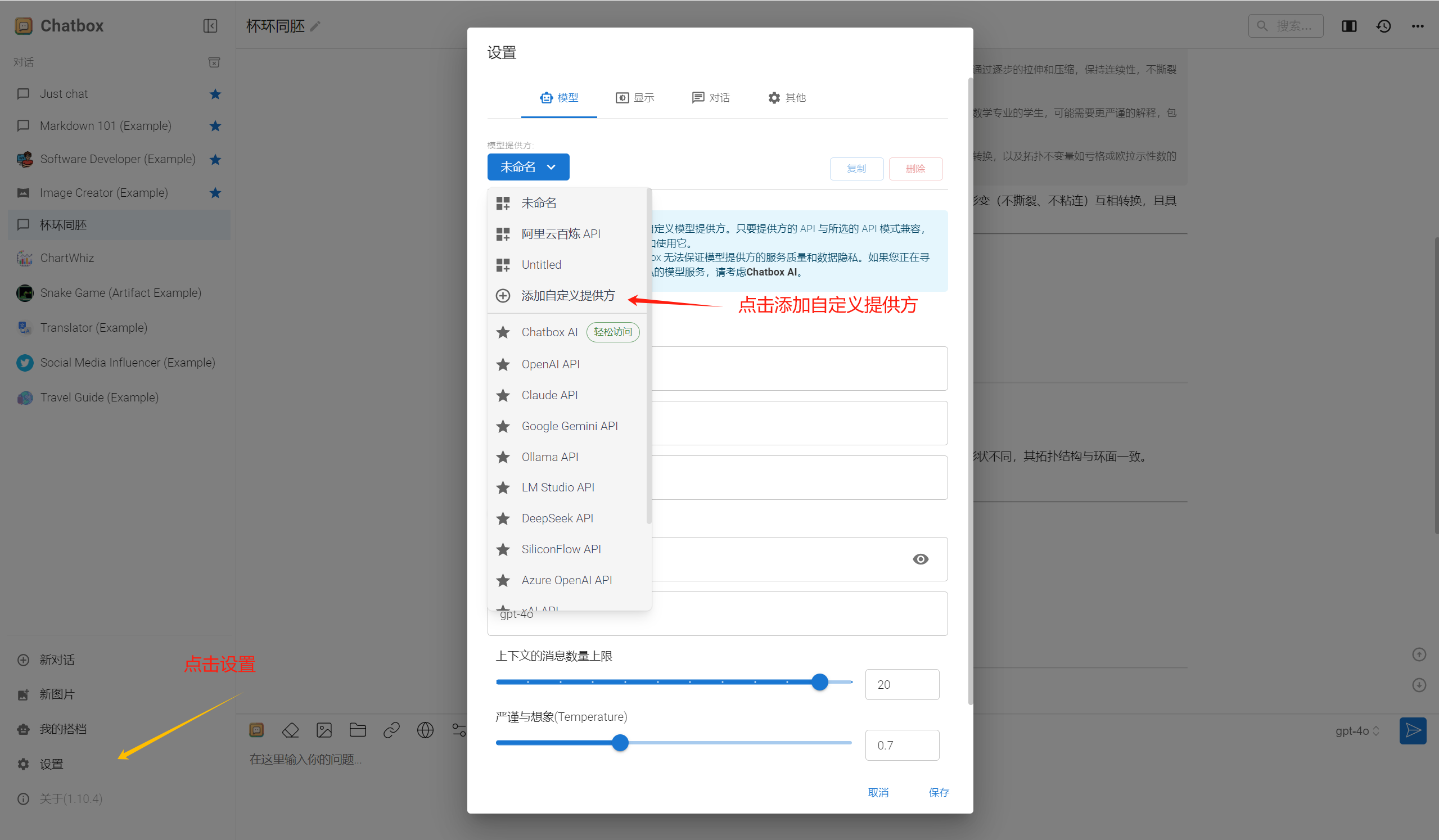Click the 保存 button
This screenshot has height=840, width=1439.
click(x=938, y=792)
